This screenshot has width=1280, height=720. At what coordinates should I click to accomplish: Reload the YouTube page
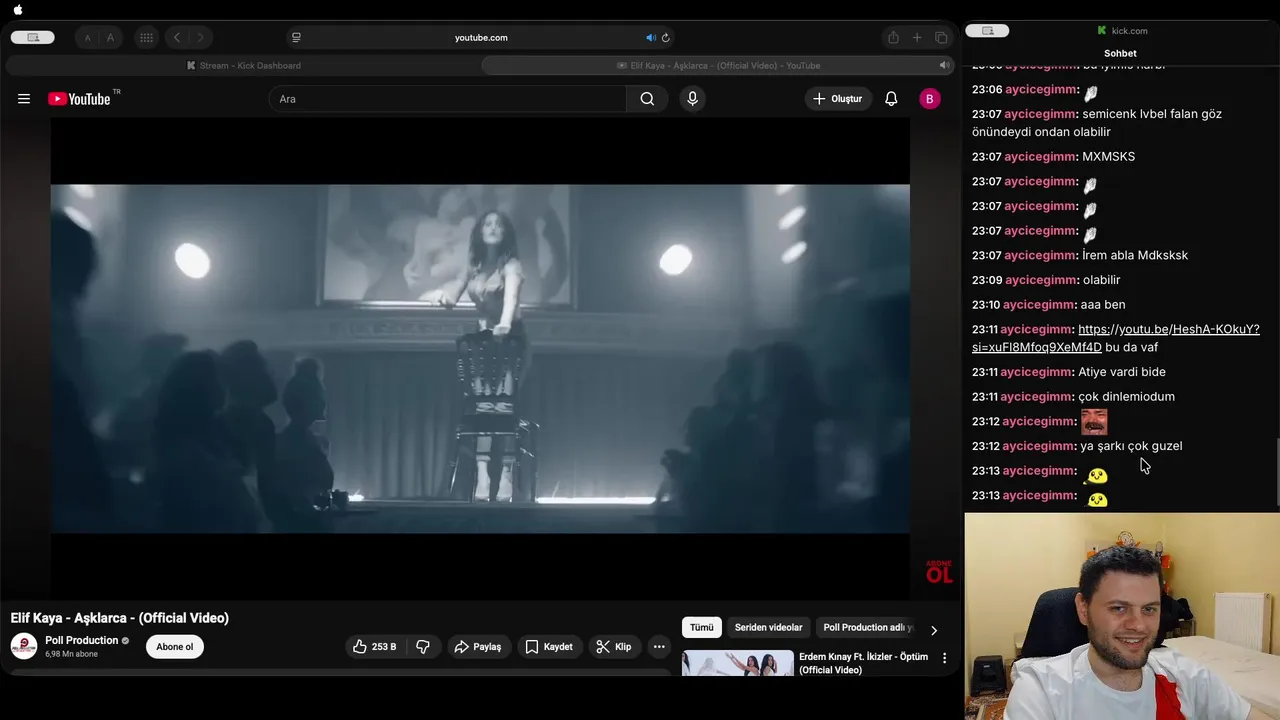[x=666, y=38]
